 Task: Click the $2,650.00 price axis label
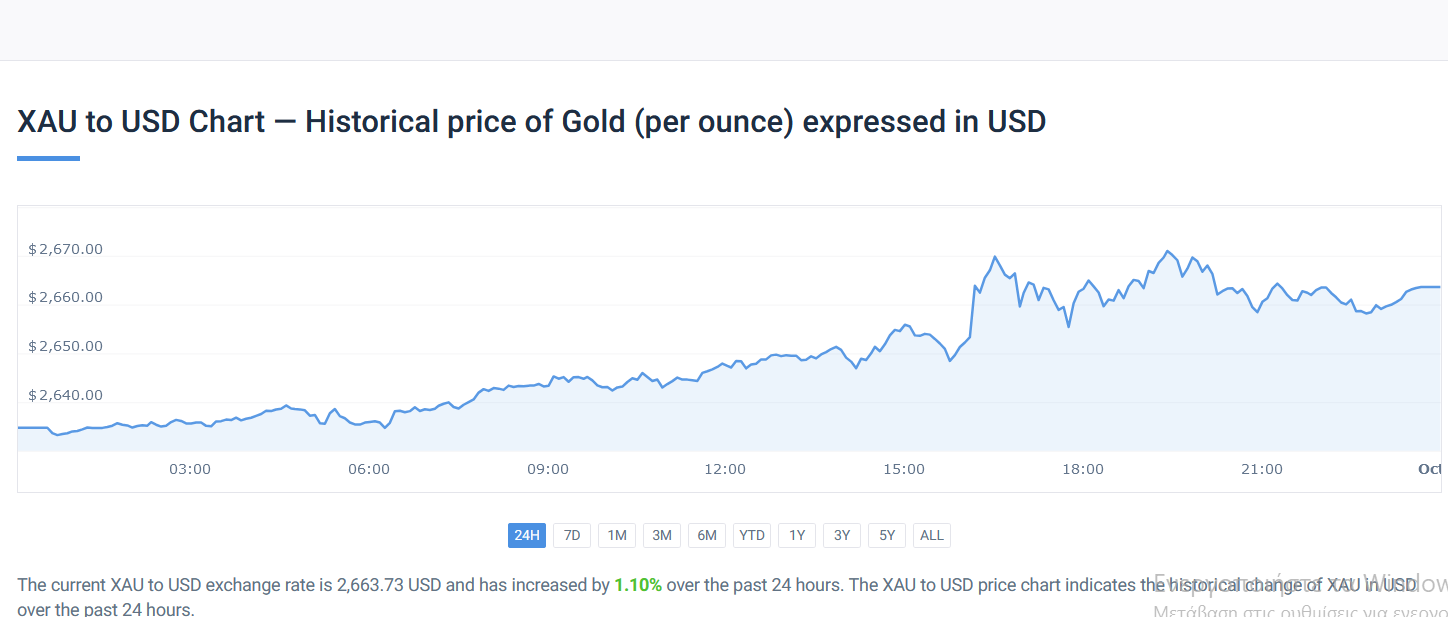(x=65, y=346)
